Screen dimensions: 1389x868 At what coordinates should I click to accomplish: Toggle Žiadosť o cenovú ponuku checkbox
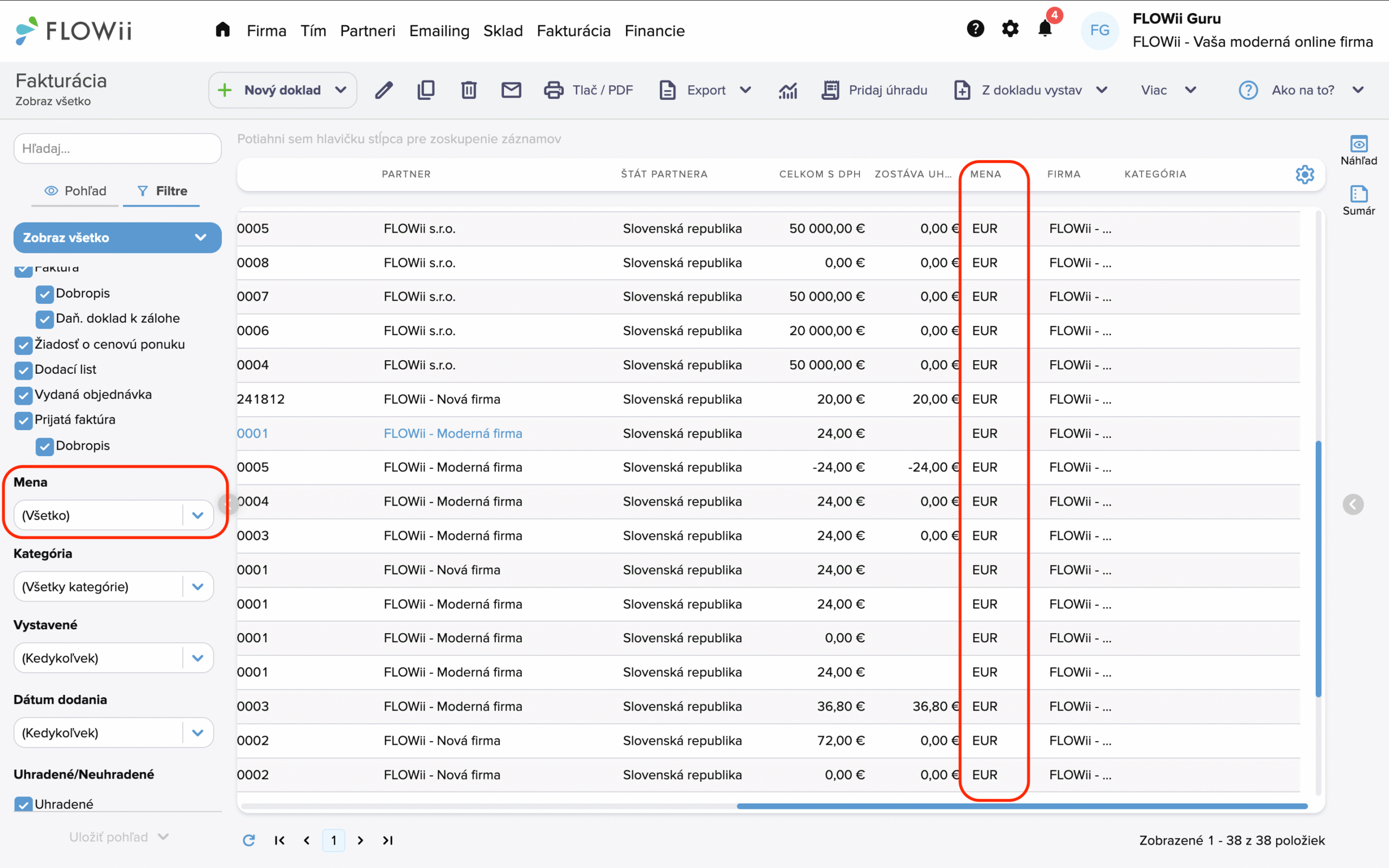23,345
